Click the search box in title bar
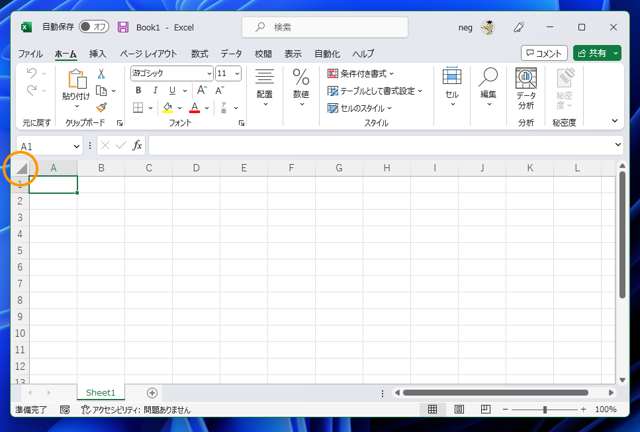This screenshot has height=432, width=640. 325,27
